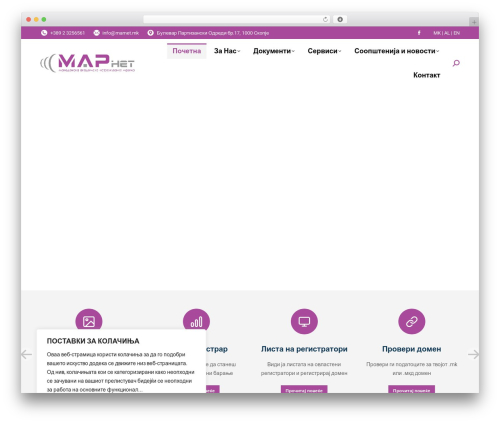500x423 pixels.
Task: Expand the Сервиси dropdown menu
Action: tap(324, 51)
